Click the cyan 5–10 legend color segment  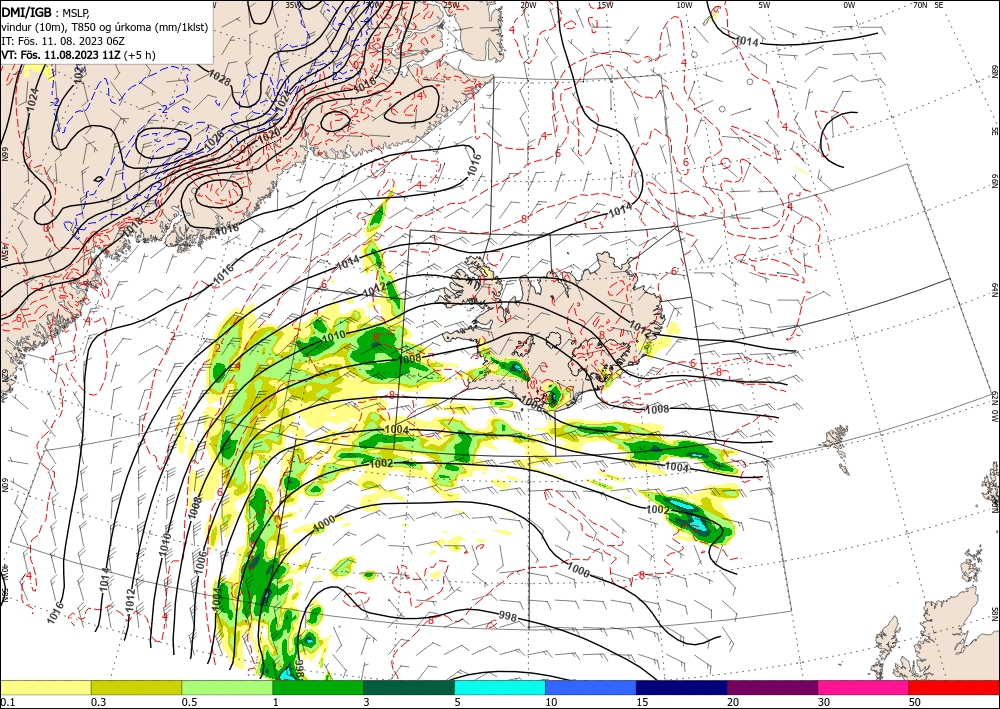(x=500, y=687)
